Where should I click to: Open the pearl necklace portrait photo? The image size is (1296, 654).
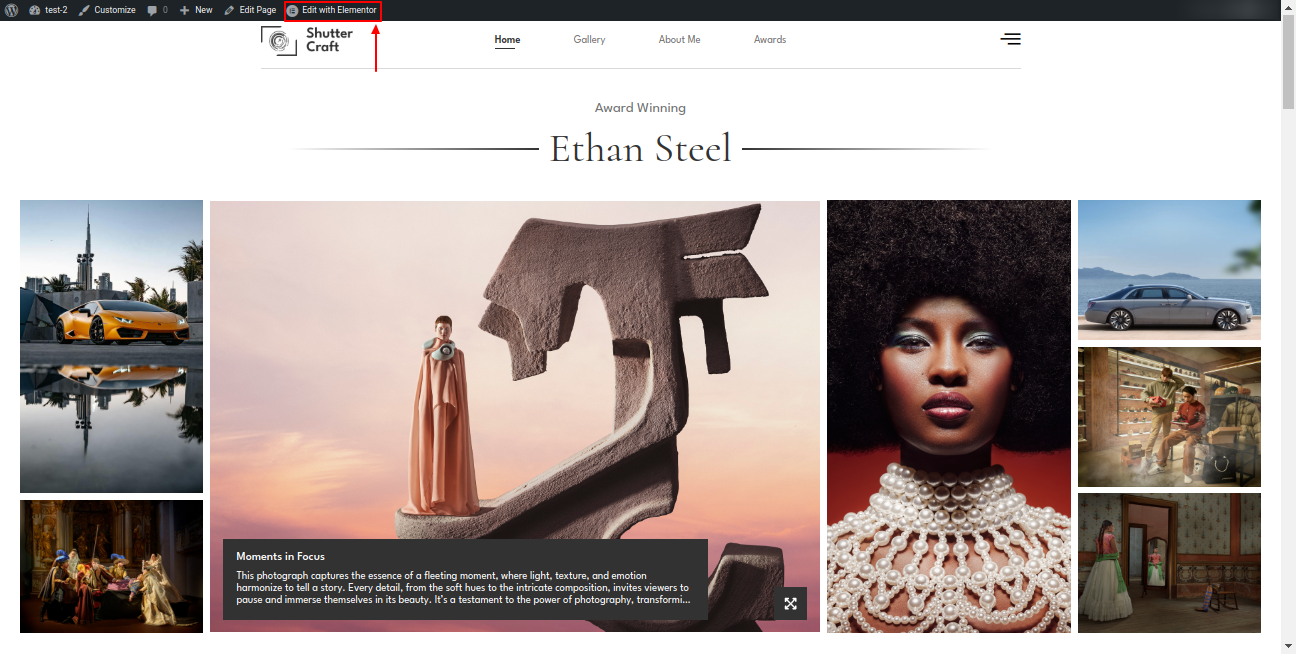pyautogui.click(x=949, y=416)
